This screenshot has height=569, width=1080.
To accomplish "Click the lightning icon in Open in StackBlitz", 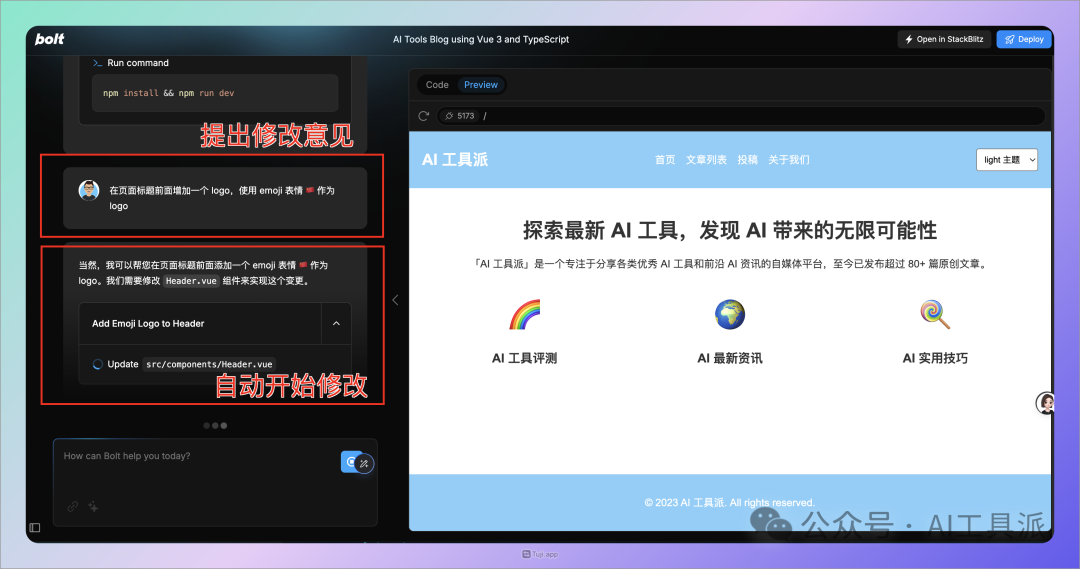I will pyautogui.click(x=908, y=39).
